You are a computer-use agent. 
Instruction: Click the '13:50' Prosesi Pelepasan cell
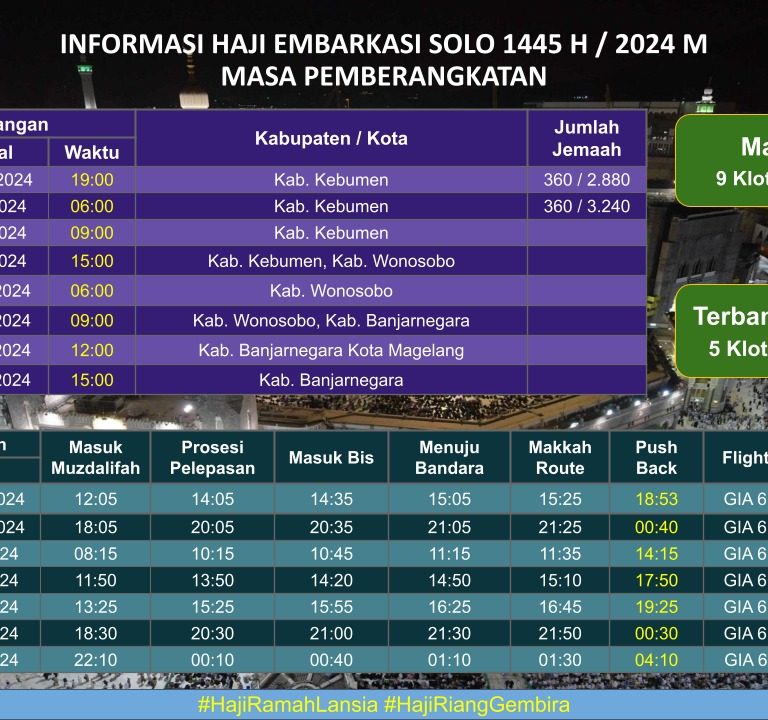click(x=213, y=580)
